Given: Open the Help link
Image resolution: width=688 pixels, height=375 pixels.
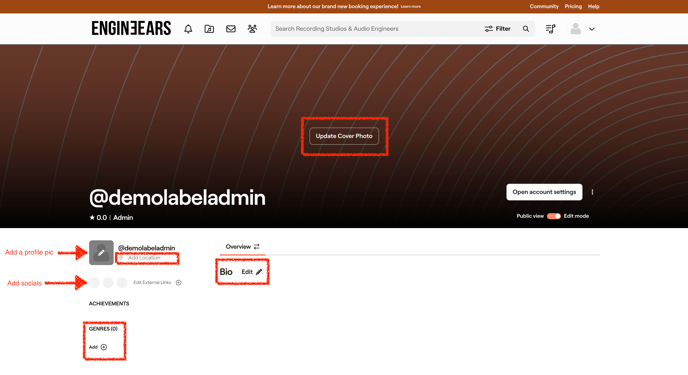Looking at the screenshot, I should pyautogui.click(x=594, y=7).
